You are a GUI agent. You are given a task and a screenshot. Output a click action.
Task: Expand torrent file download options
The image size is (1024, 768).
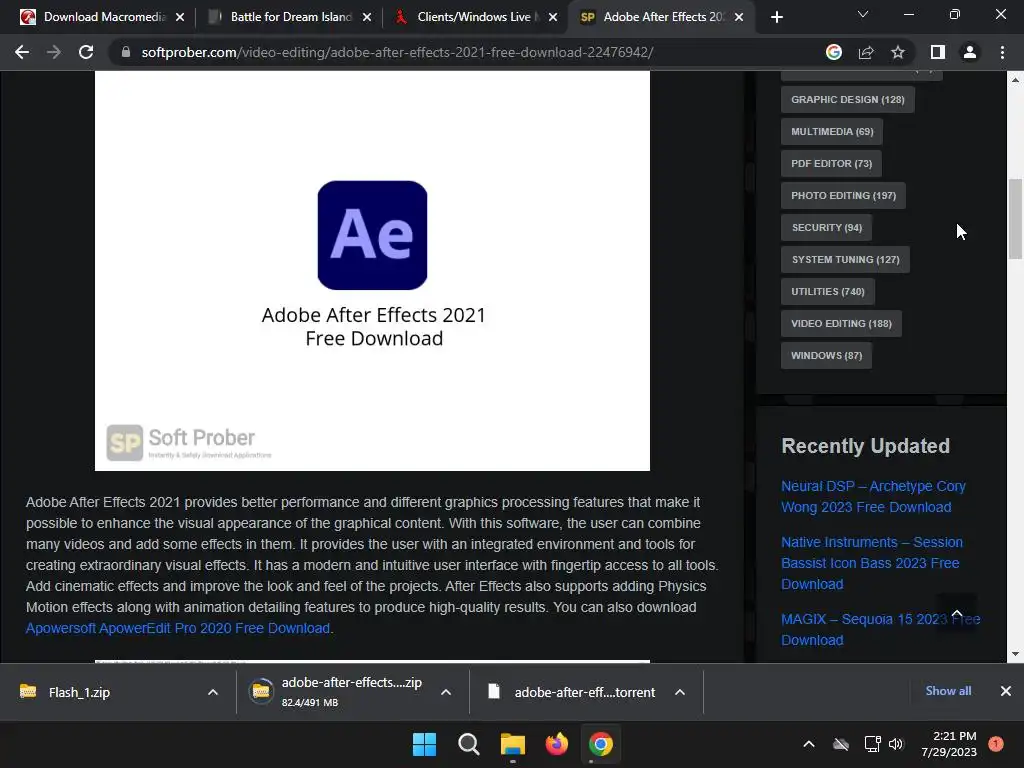[680, 692]
